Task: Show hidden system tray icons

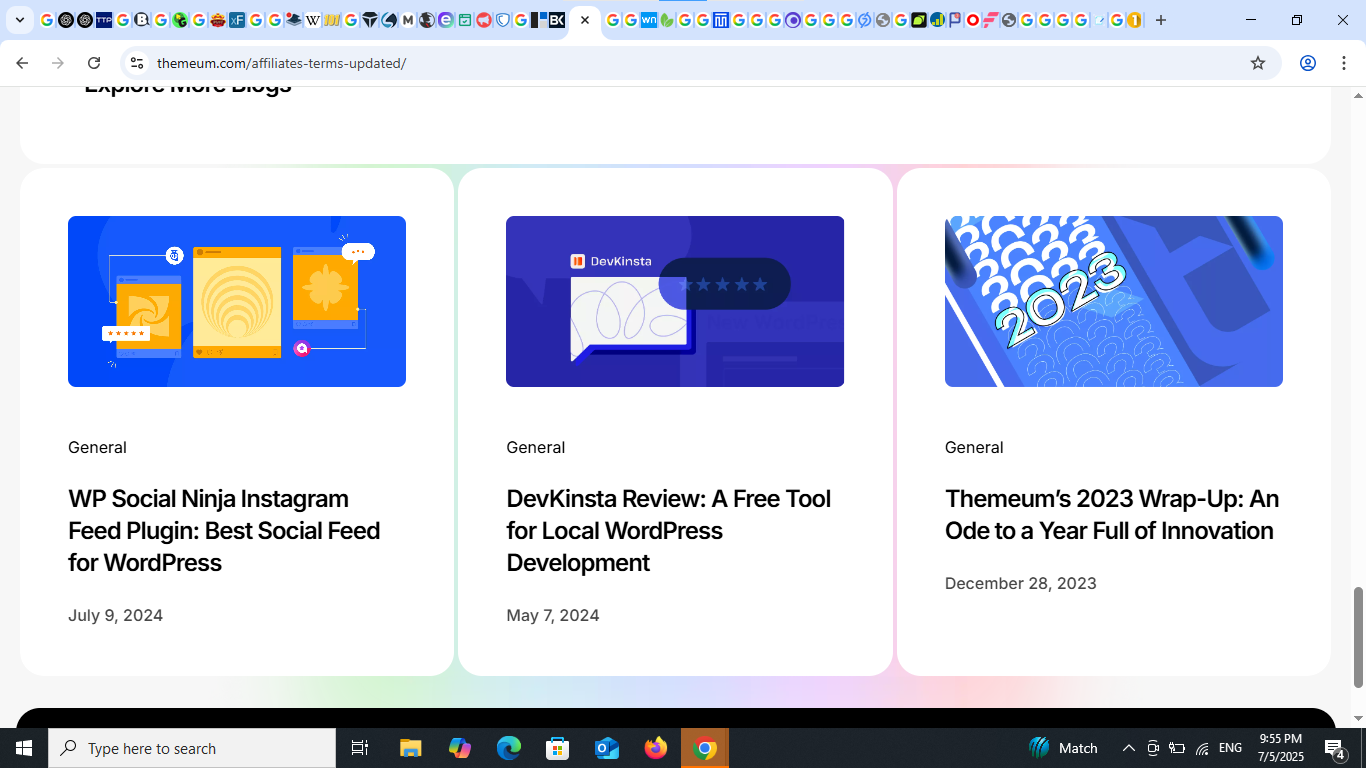Action: 1129,748
